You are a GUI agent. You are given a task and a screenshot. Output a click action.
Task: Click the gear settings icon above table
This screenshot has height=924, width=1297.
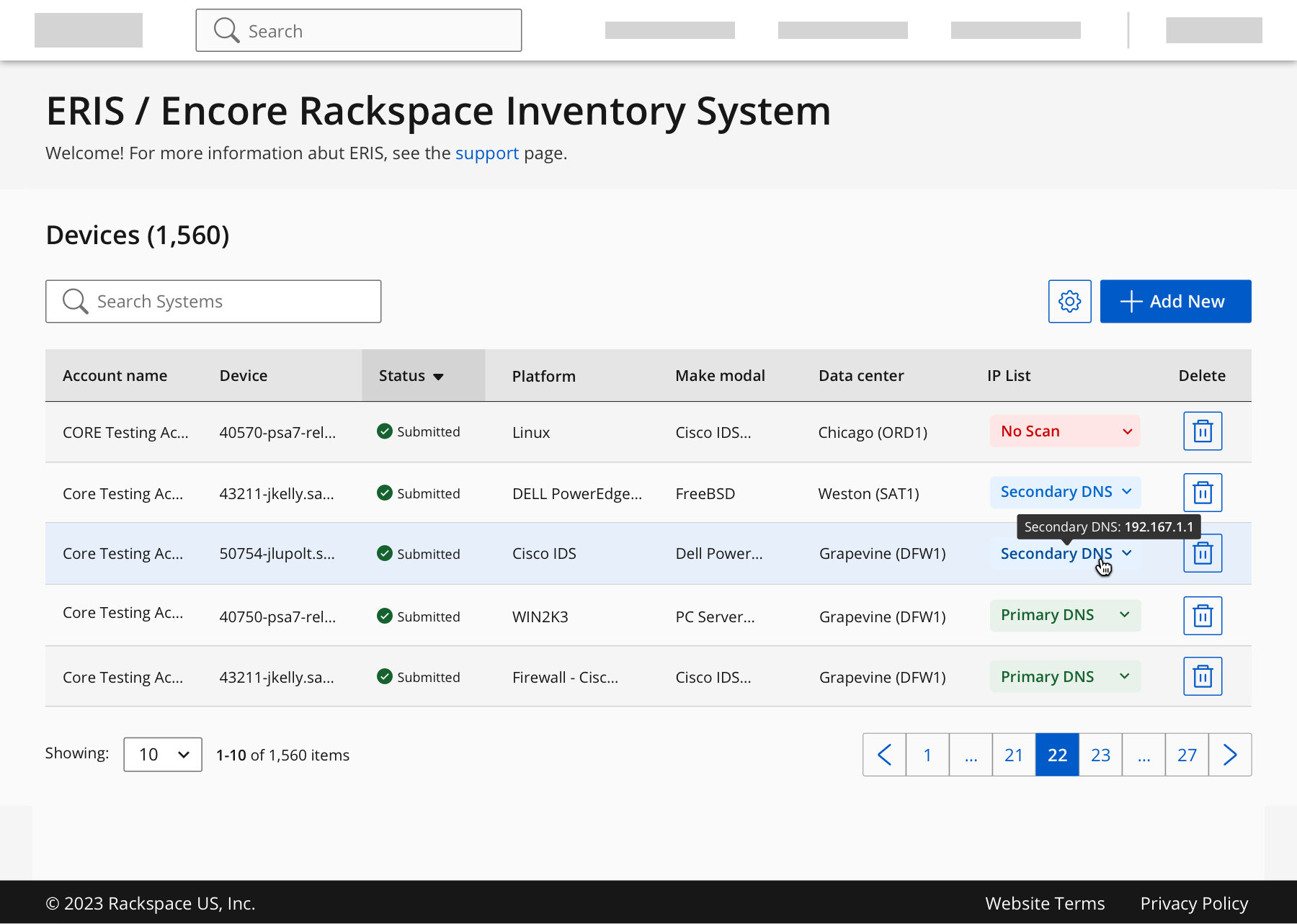1069,301
